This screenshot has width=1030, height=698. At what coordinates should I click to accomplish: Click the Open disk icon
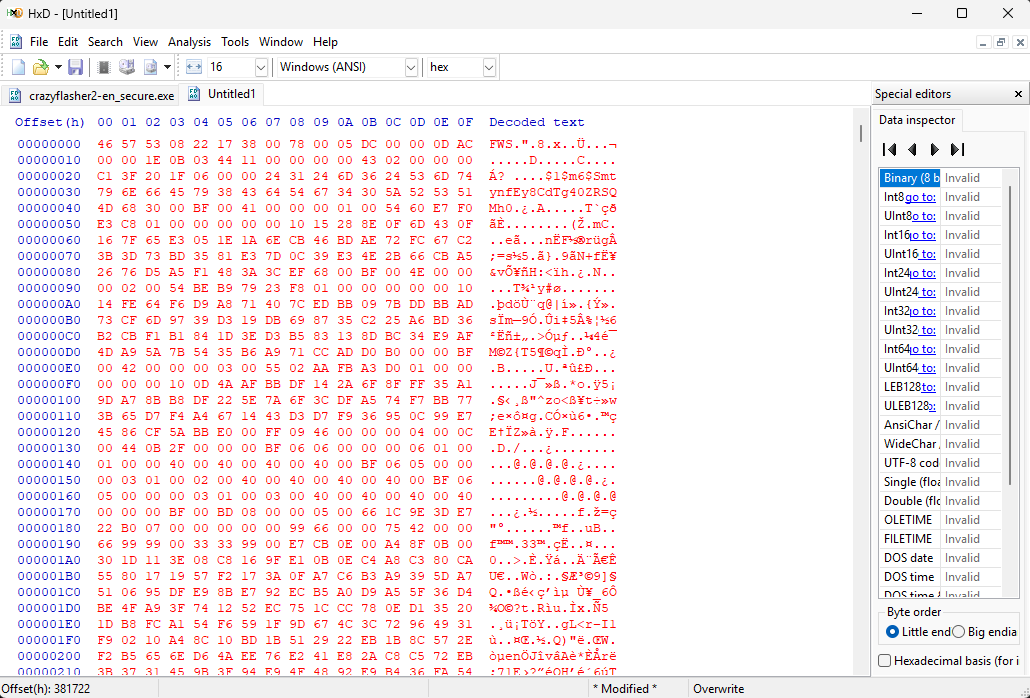click(127, 67)
